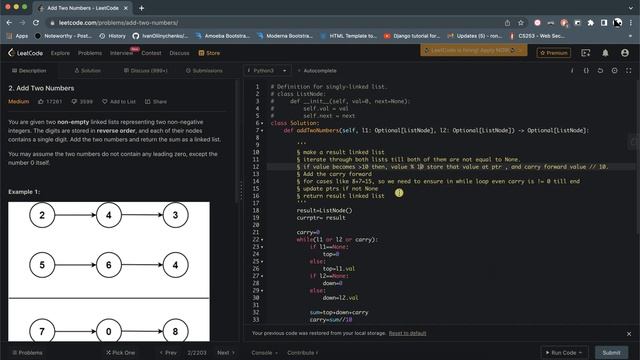Go to Next problem

point(226,353)
